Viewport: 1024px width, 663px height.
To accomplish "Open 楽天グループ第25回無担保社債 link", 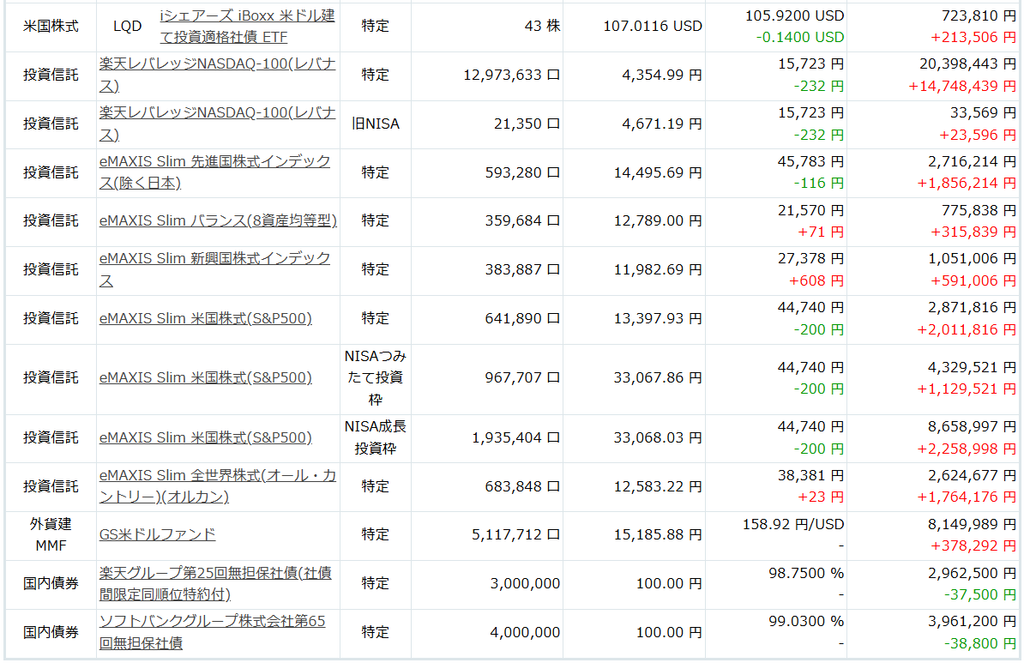I will pyautogui.click(x=216, y=583).
